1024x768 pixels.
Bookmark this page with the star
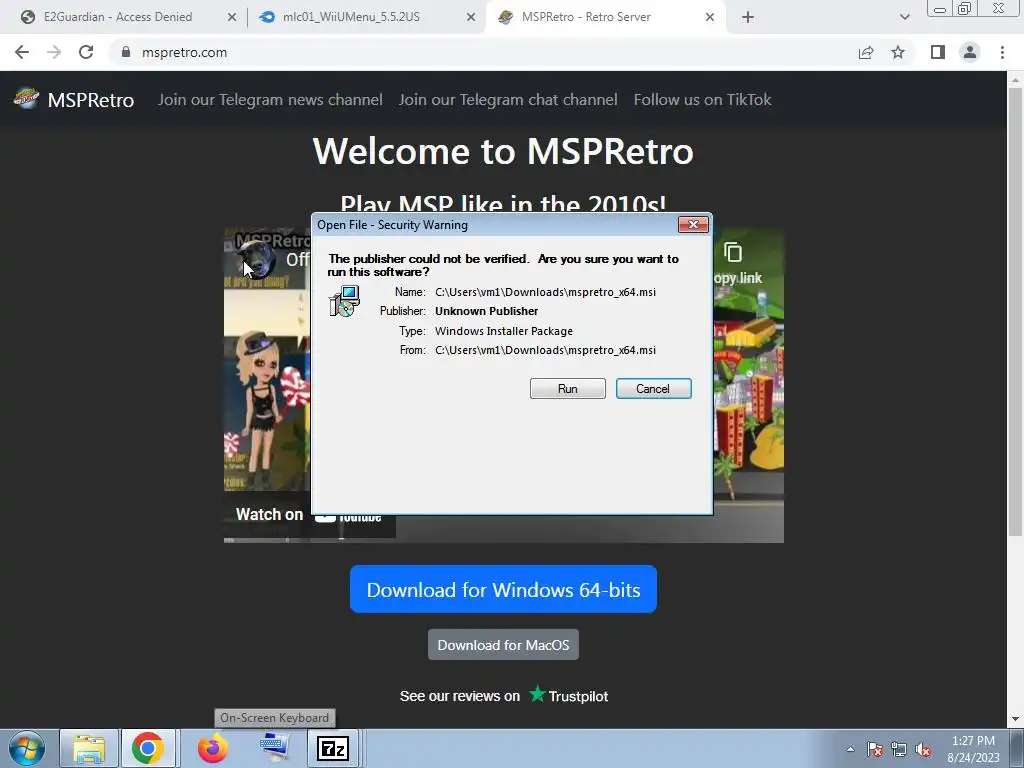(x=898, y=52)
